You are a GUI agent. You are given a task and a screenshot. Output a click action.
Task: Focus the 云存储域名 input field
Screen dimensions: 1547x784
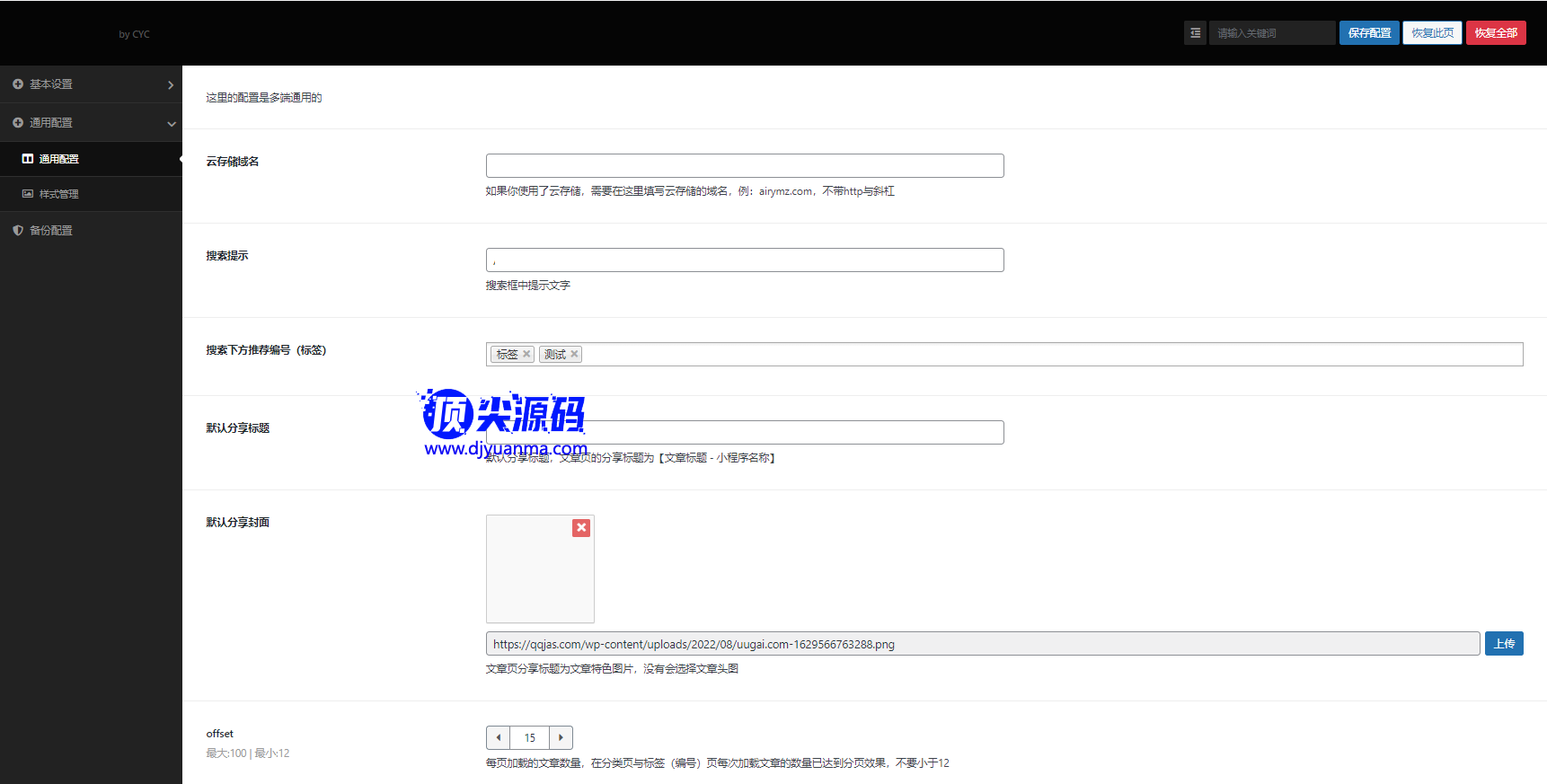(745, 166)
